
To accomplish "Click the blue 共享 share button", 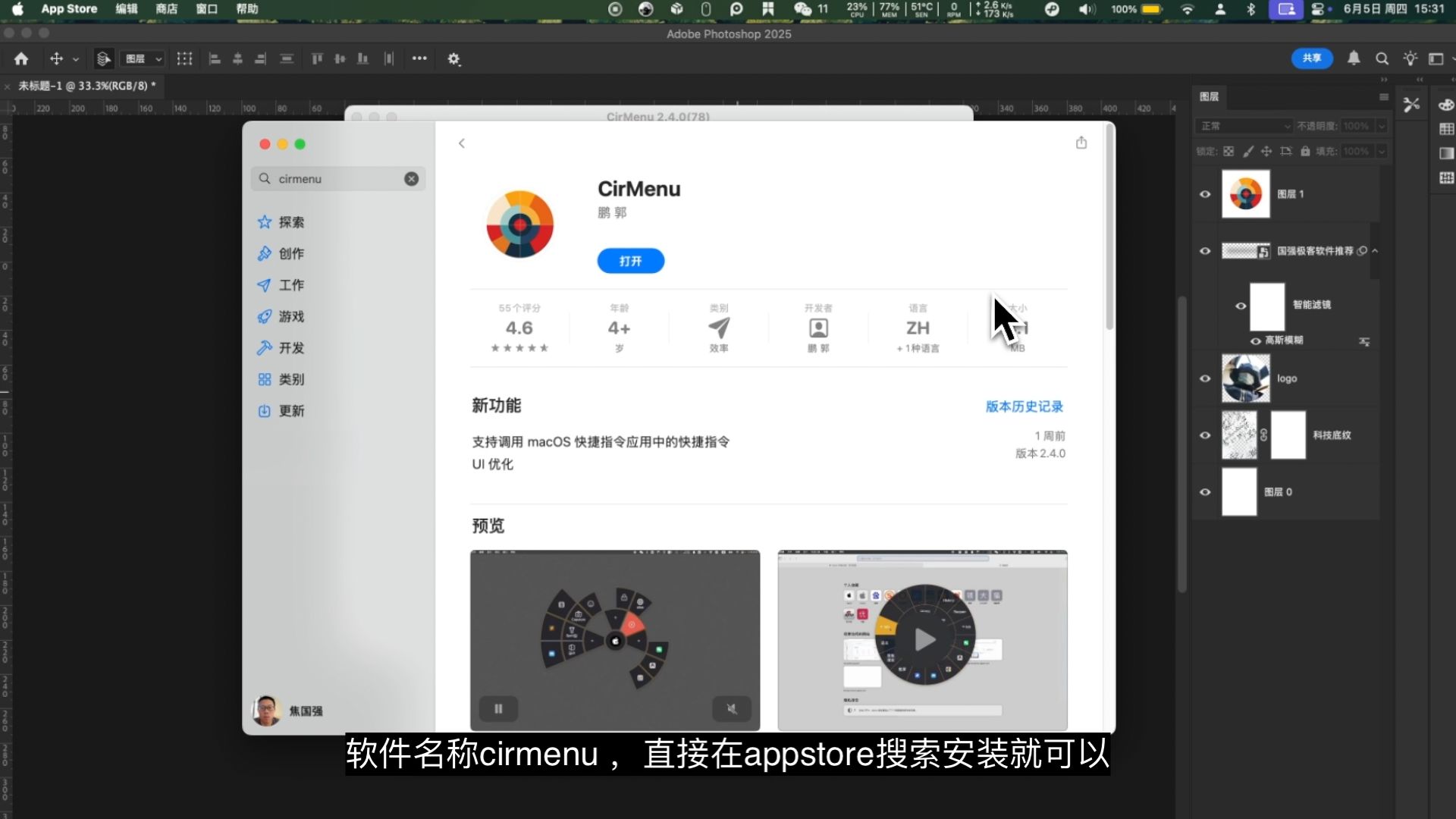I will [1312, 58].
